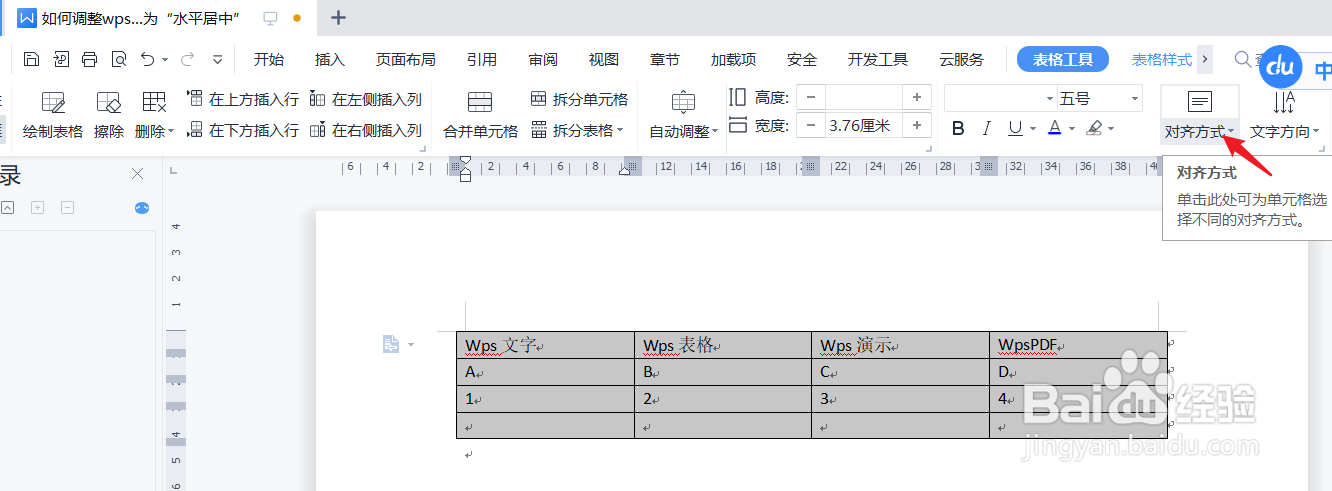Switch to the 安全 tab
Screen dimensions: 1332x491
tap(802, 60)
